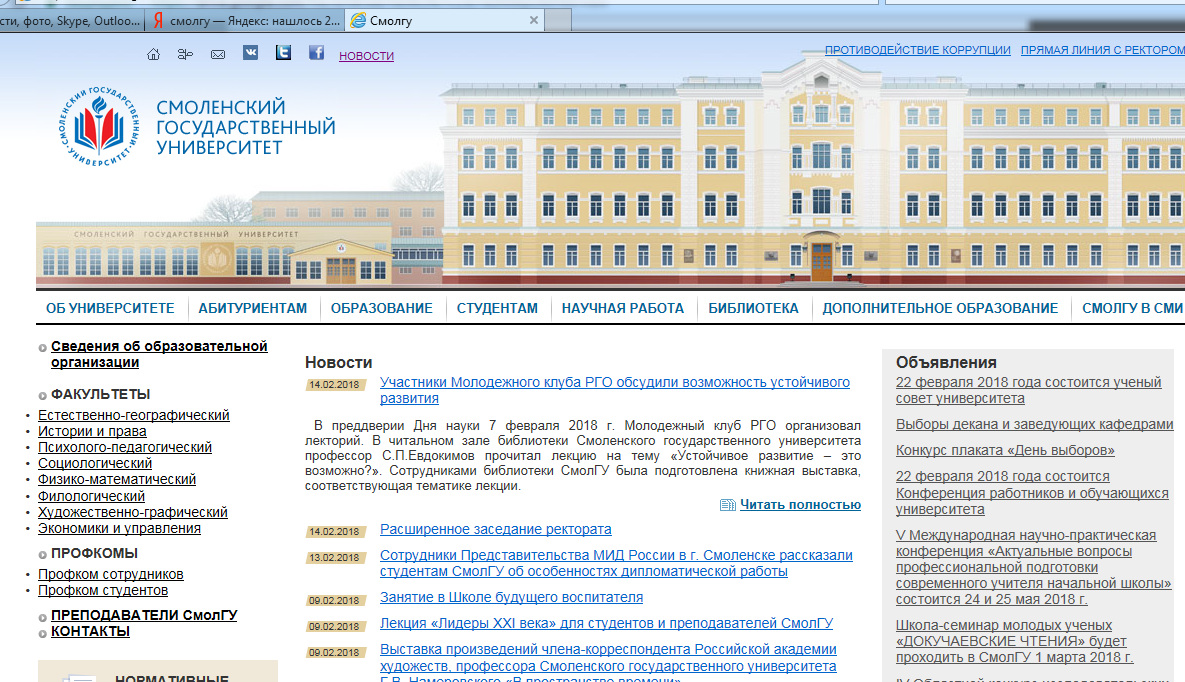Viewport: 1185px width, 682px height.
Task: Open the СТУДЕНТАМ menu
Action: click(x=497, y=308)
